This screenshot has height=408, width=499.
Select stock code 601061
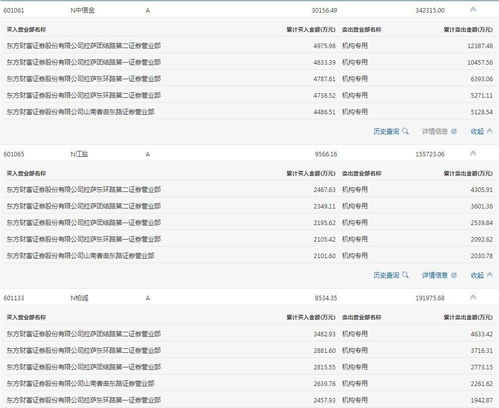(x=14, y=10)
